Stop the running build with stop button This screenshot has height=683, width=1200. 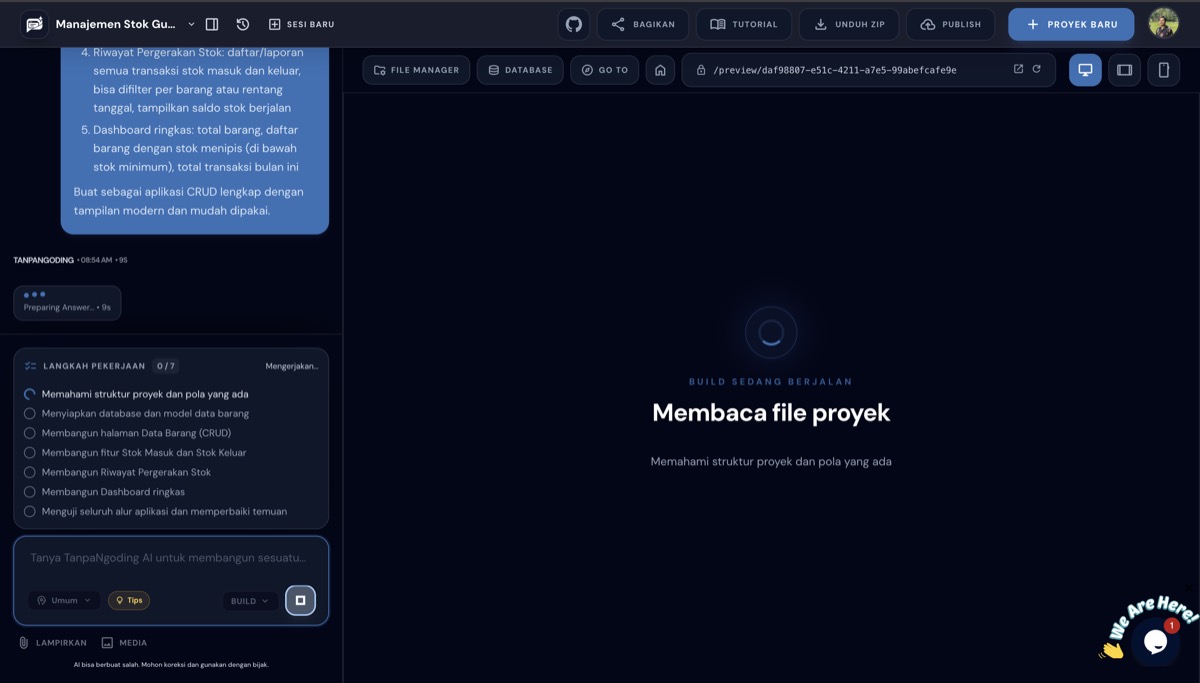pos(300,600)
